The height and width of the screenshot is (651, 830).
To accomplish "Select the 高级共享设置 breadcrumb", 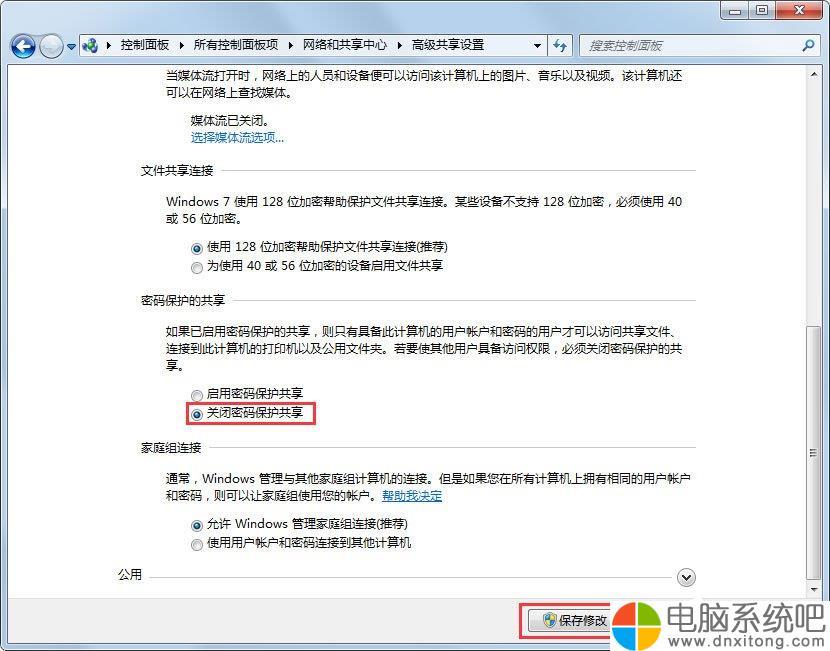I will pos(448,45).
